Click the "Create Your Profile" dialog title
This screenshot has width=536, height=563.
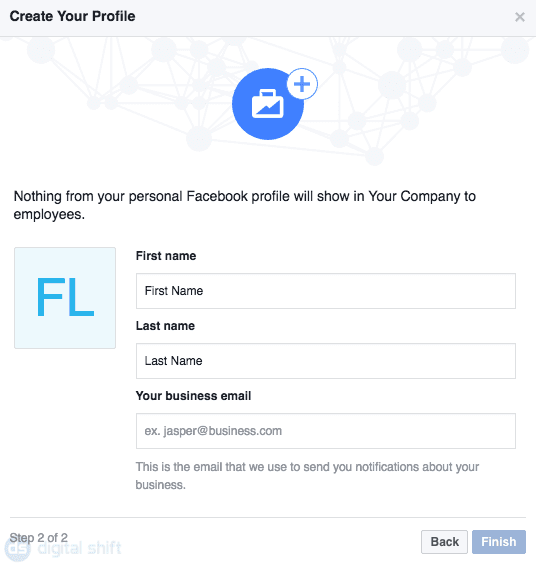[73, 16]
